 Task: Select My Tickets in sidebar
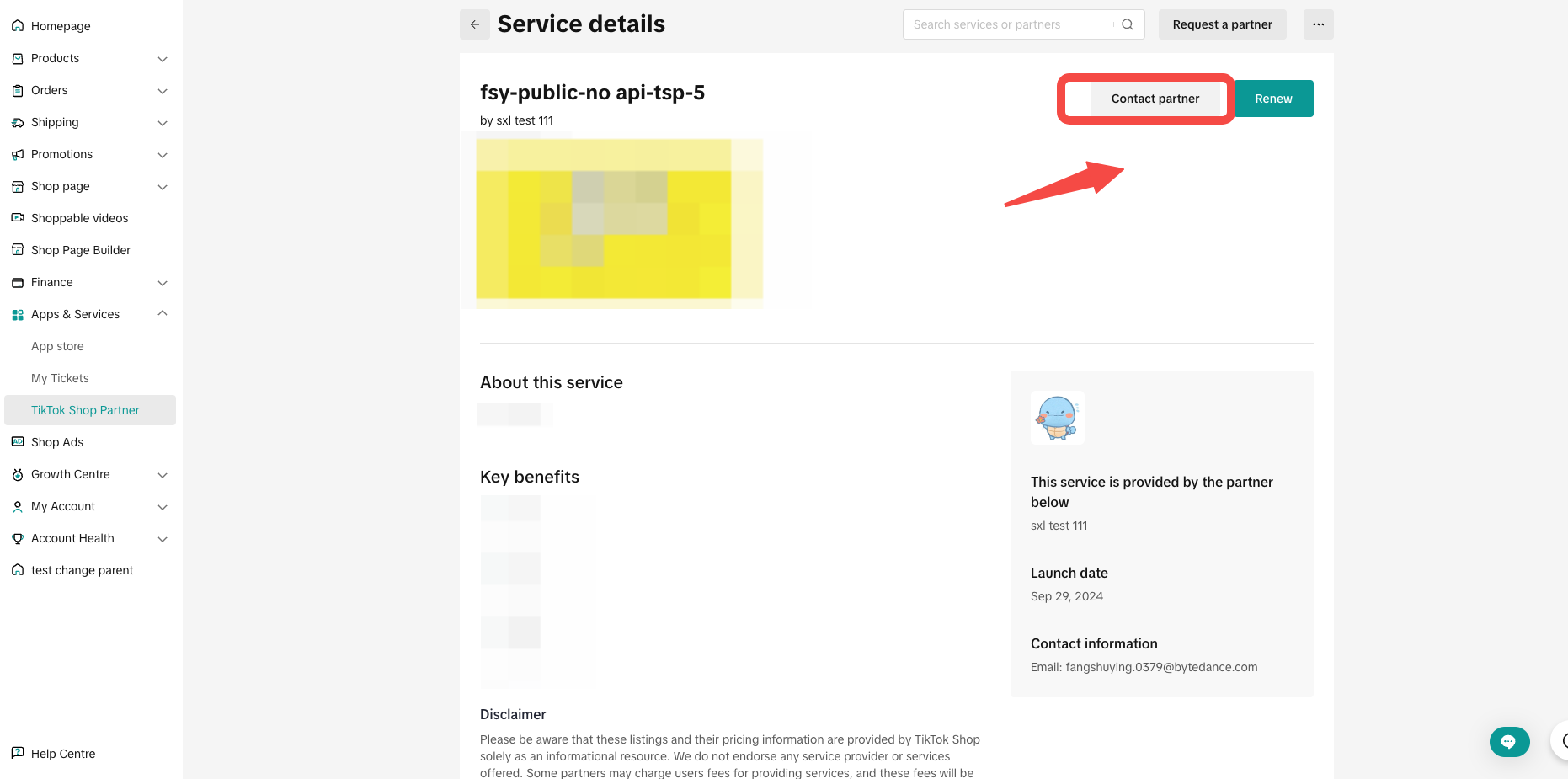(x=60, y=378)
